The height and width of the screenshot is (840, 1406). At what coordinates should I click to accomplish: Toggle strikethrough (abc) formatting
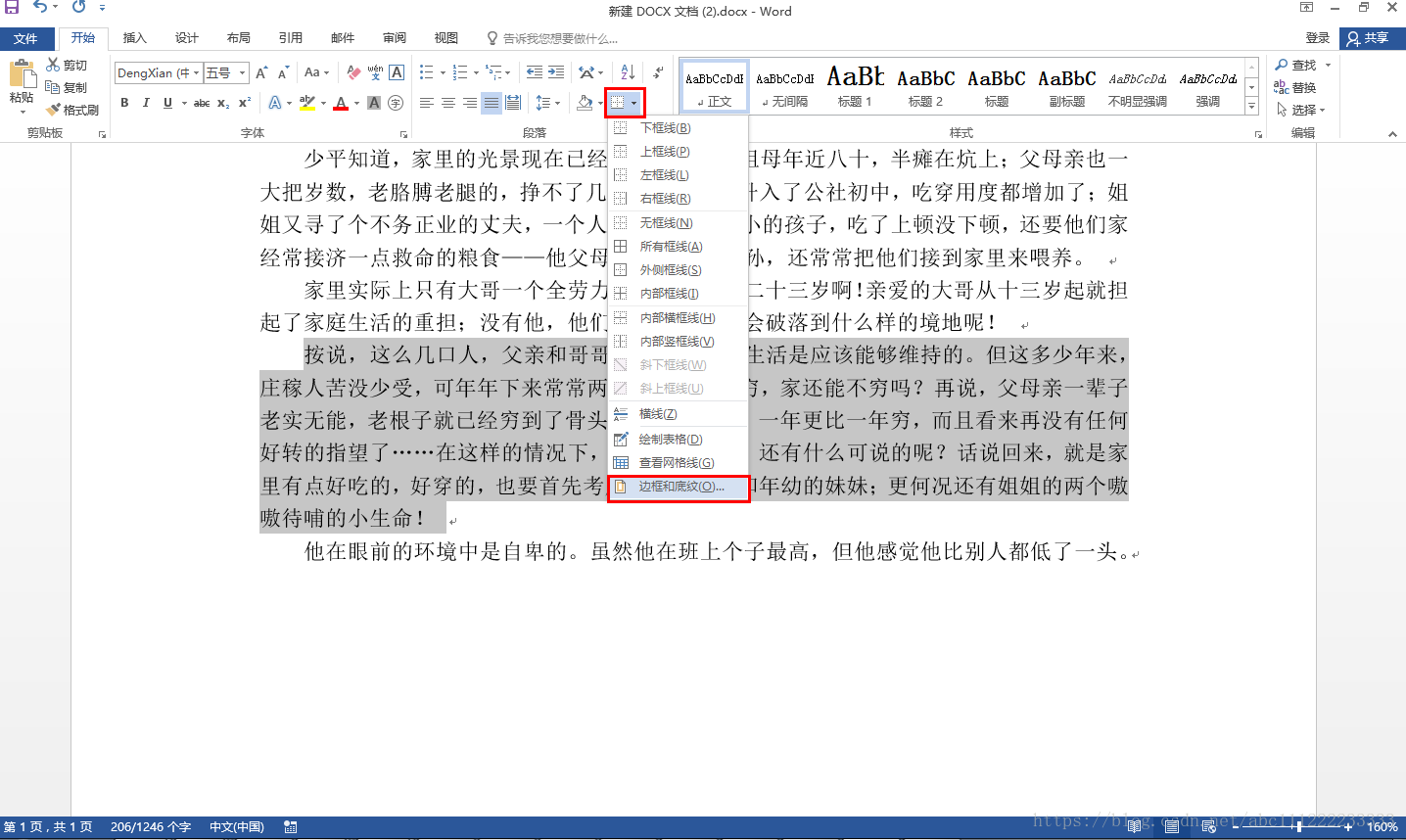(202, 103)
